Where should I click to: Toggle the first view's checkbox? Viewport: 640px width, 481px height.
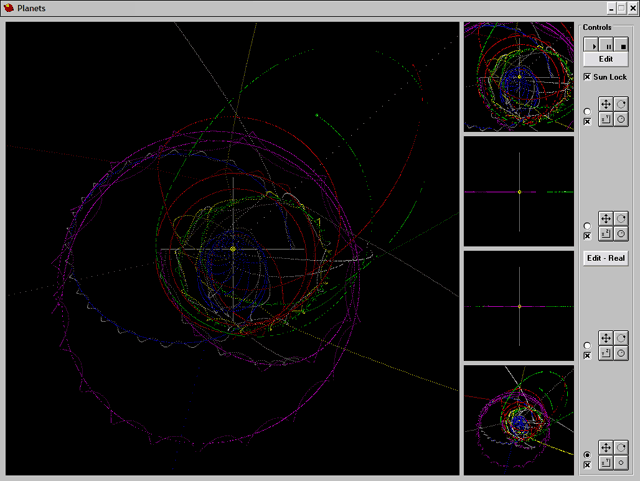tap(587, 122)
